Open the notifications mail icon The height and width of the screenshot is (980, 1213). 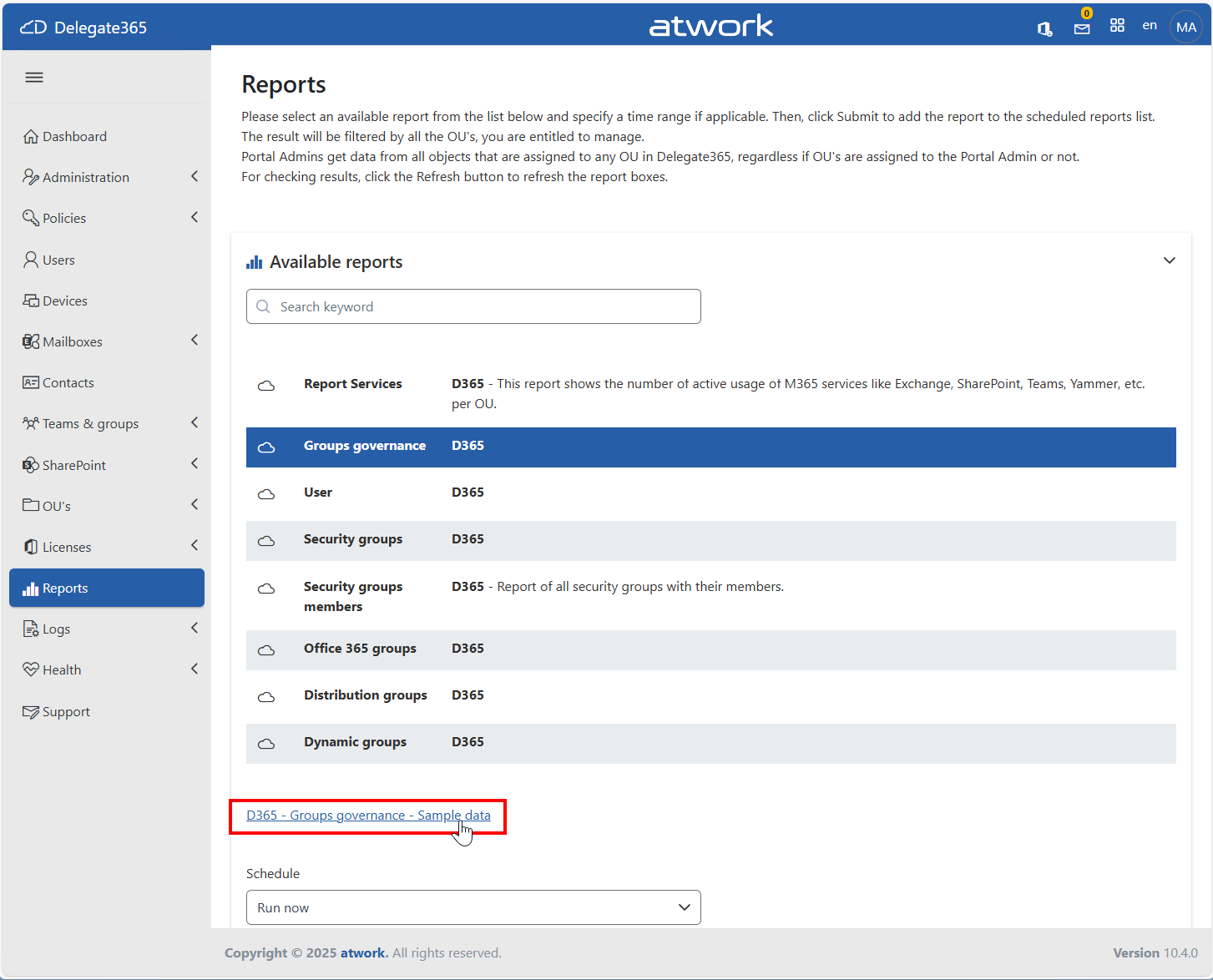1082,28
